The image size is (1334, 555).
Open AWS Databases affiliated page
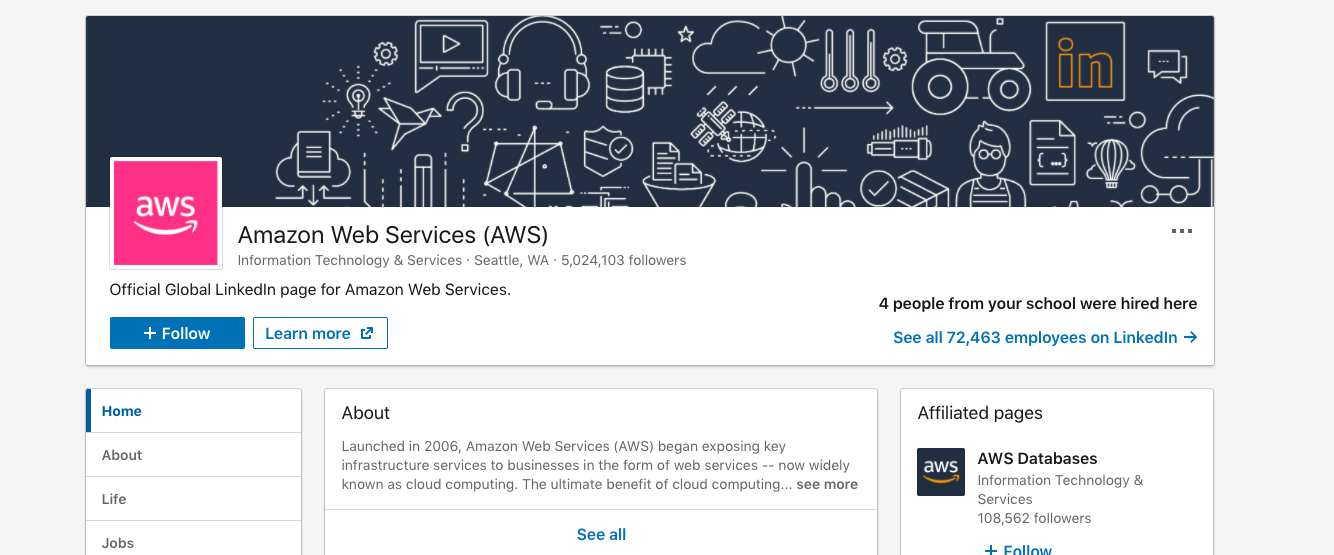pos(1037,458)
